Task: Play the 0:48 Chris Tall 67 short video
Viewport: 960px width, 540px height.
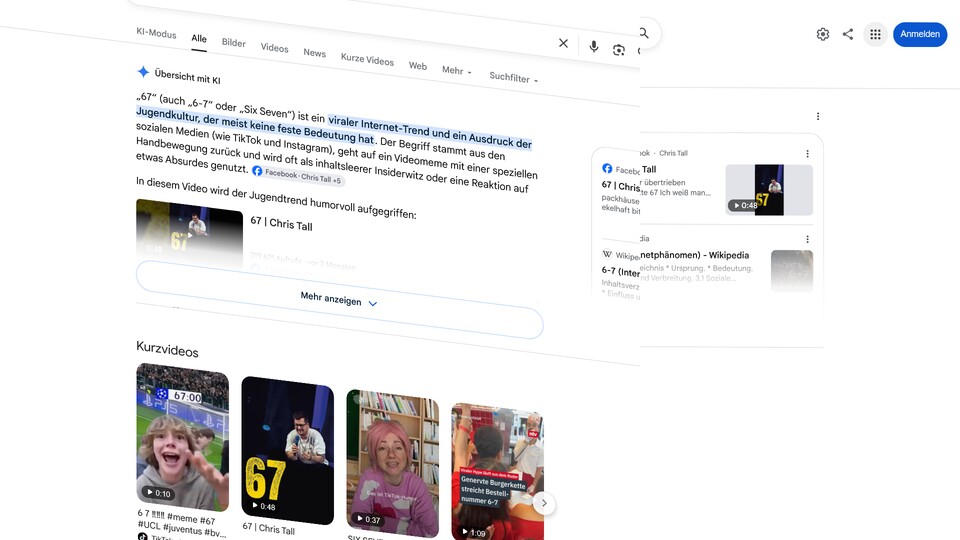Action: click(287, 451)
